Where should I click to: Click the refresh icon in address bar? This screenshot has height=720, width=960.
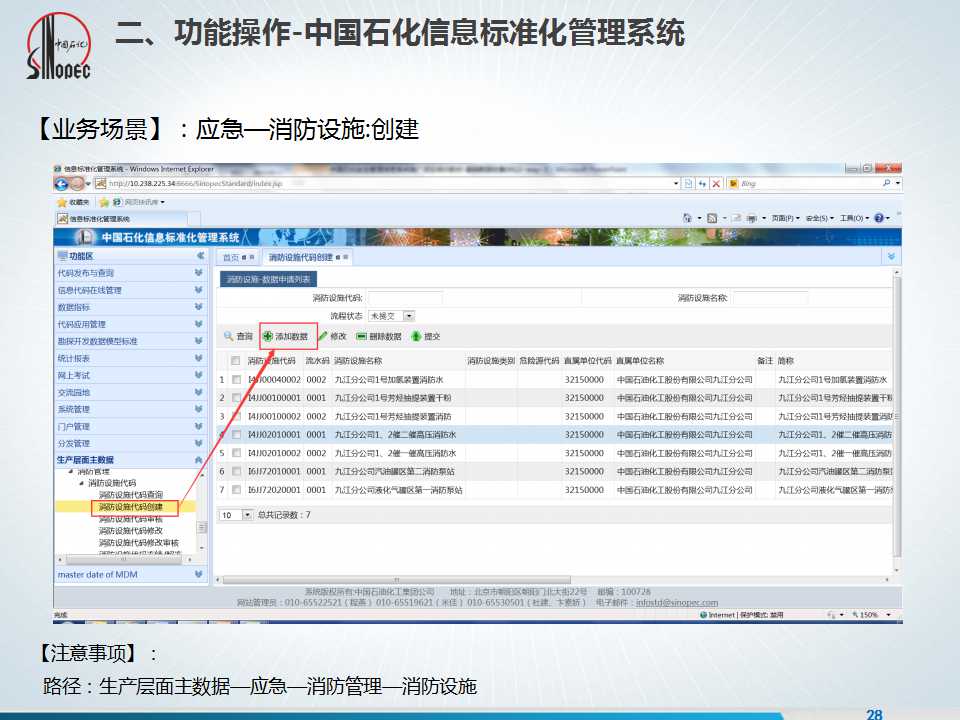tap(702, 184)
